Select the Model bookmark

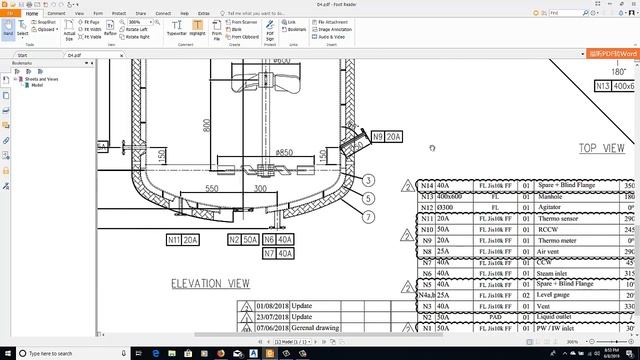tap(37, 85)
